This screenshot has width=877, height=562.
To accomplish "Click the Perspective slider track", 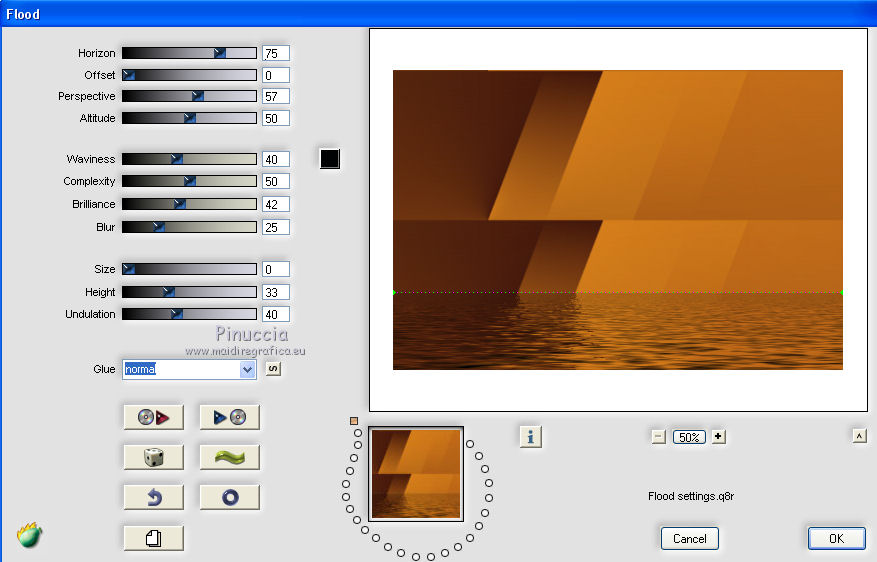I will click(189, 96).
